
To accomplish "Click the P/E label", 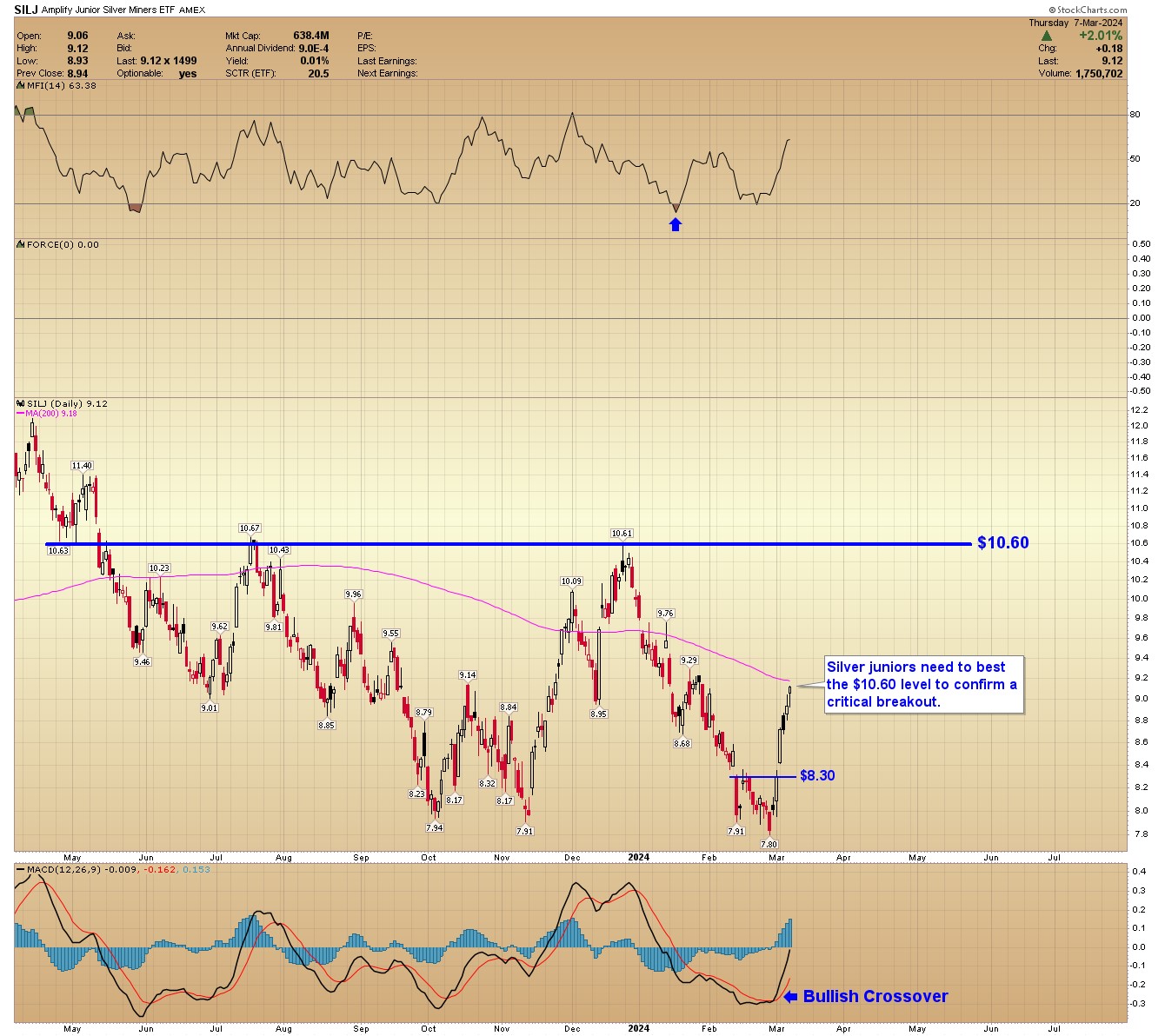I will click(x=365, y=36).
